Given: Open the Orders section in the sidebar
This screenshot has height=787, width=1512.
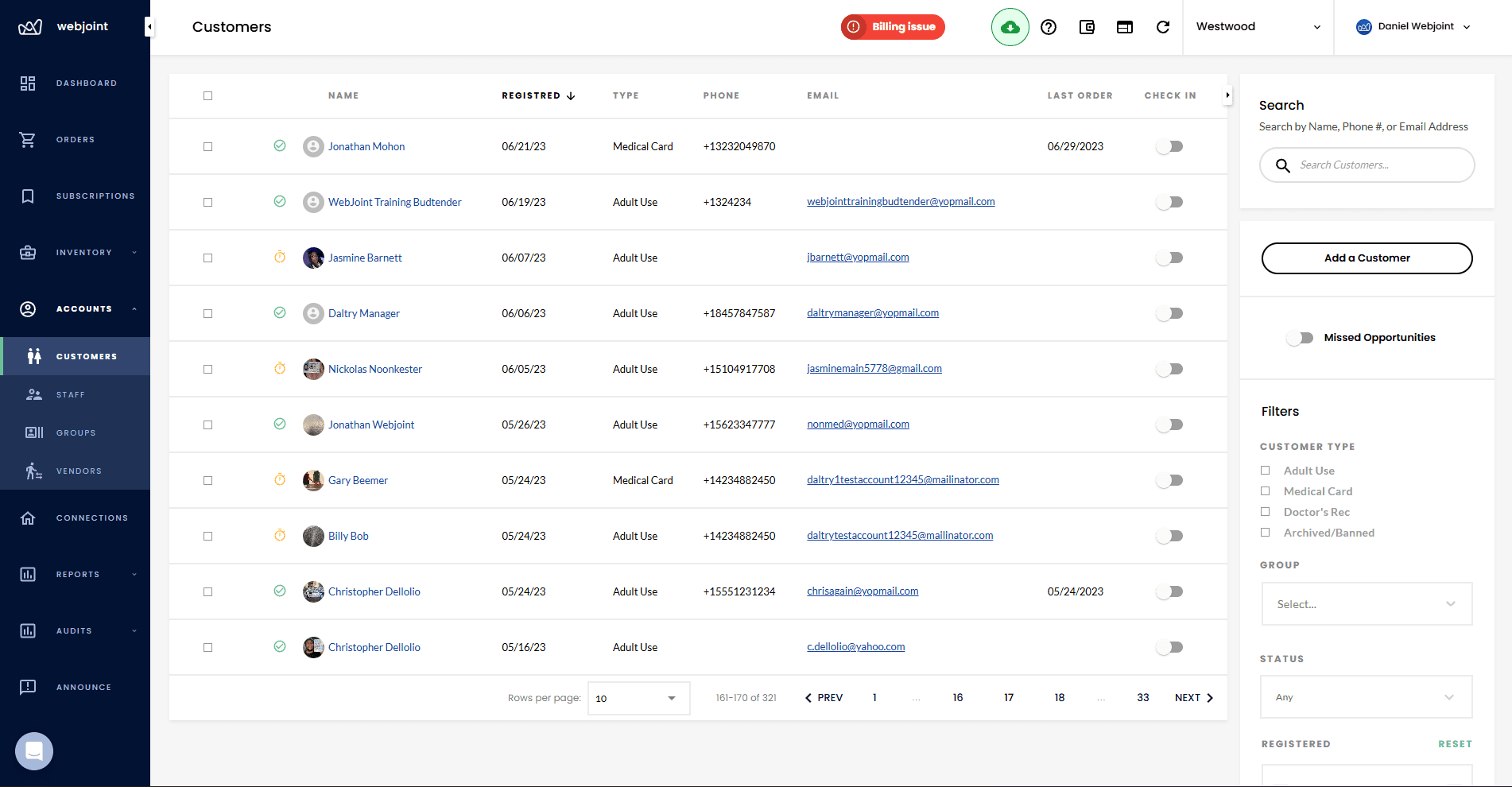Looking at the screenshot, I should [x=76, y=139].
